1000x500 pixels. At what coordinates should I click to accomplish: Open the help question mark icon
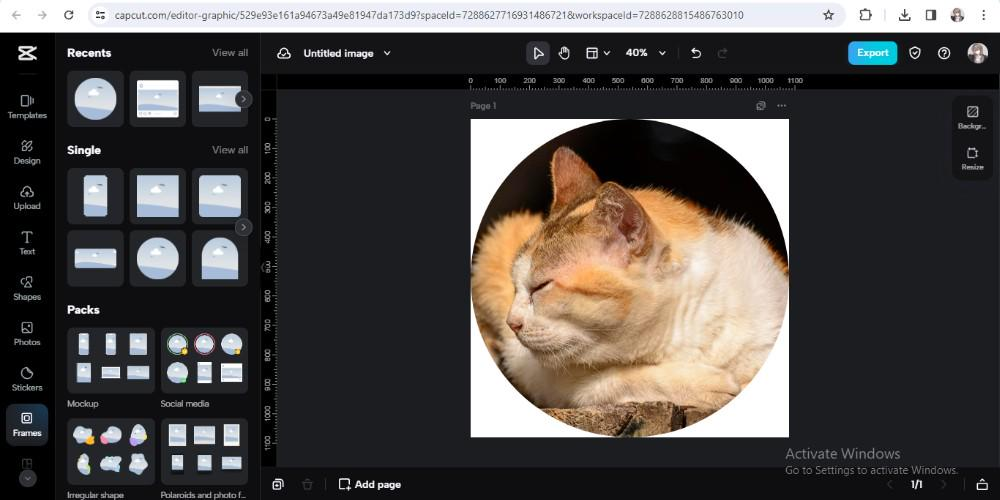944,53
